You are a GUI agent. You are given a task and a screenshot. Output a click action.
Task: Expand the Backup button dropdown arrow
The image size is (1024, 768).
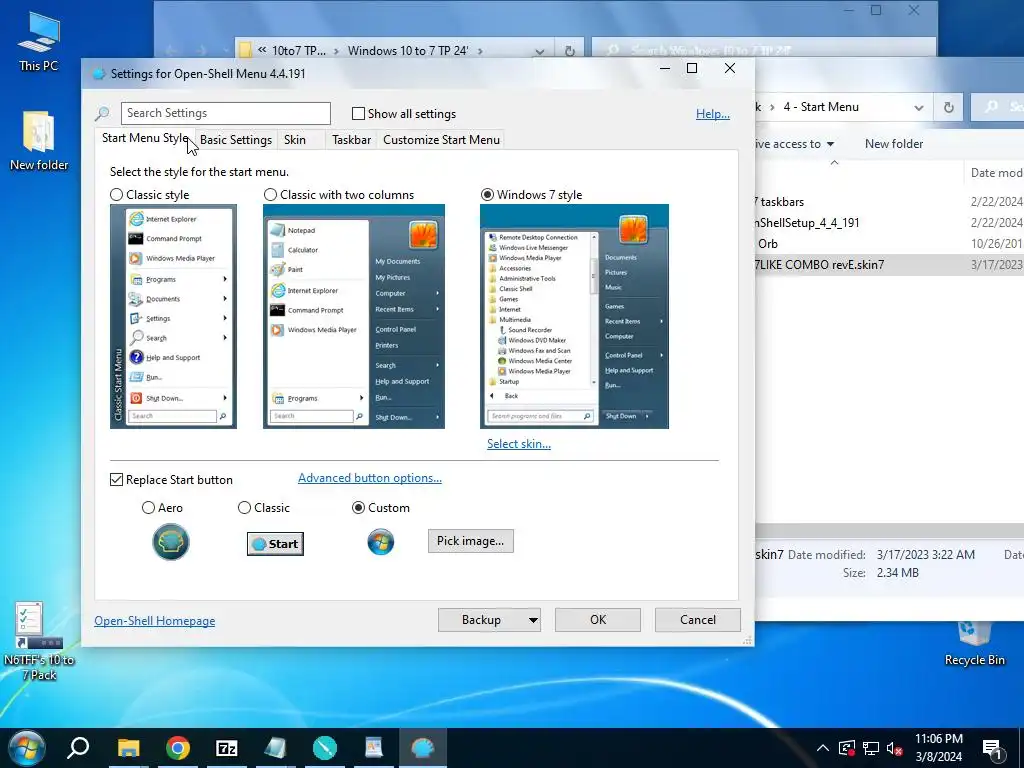click(x=533, y=620)
